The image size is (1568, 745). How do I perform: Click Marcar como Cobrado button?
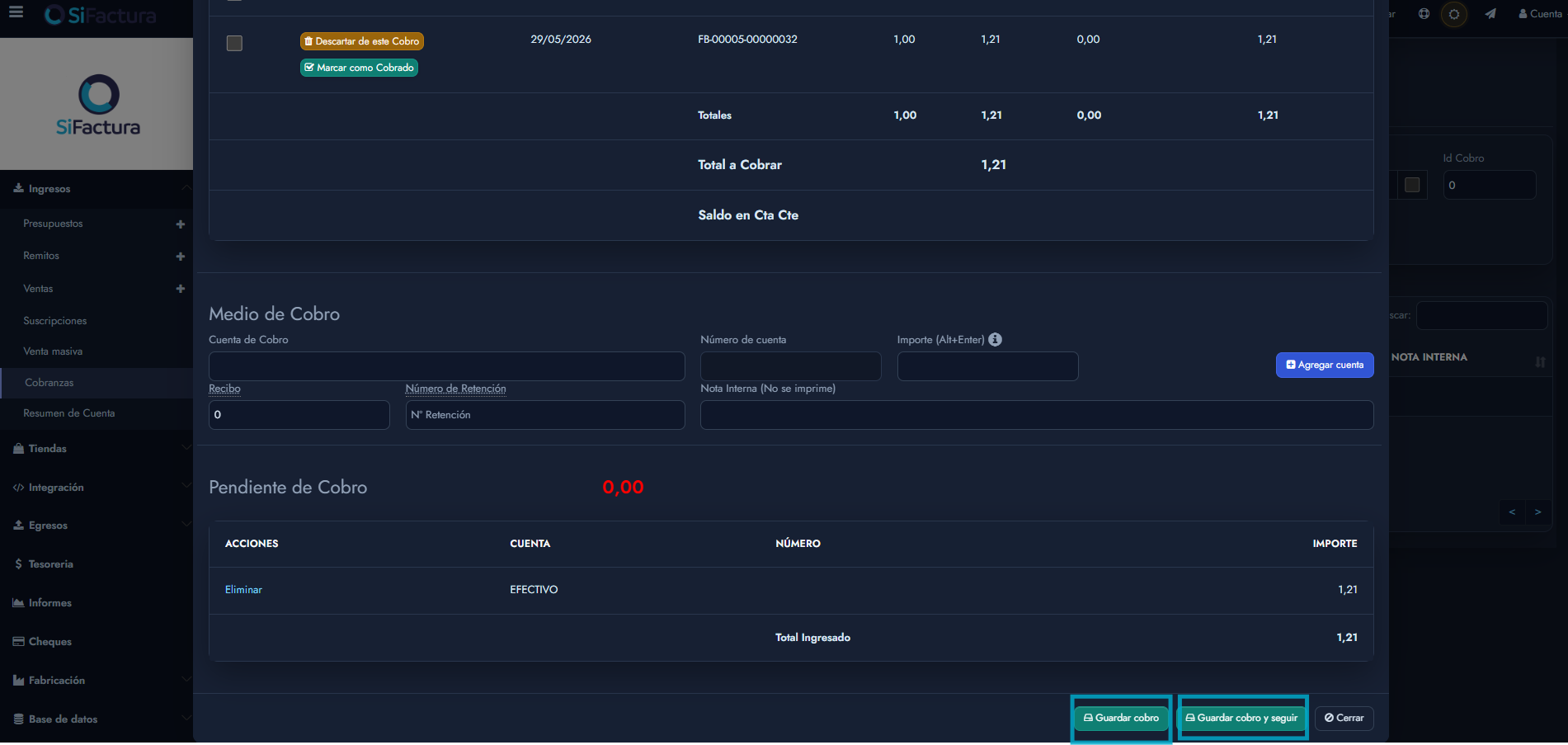click(x=359, y=68)
